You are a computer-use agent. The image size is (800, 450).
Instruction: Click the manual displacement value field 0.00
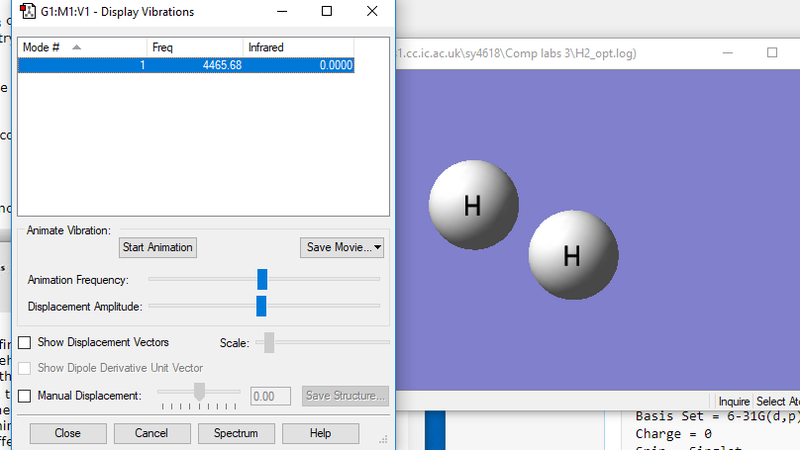[x=270, y=396]
